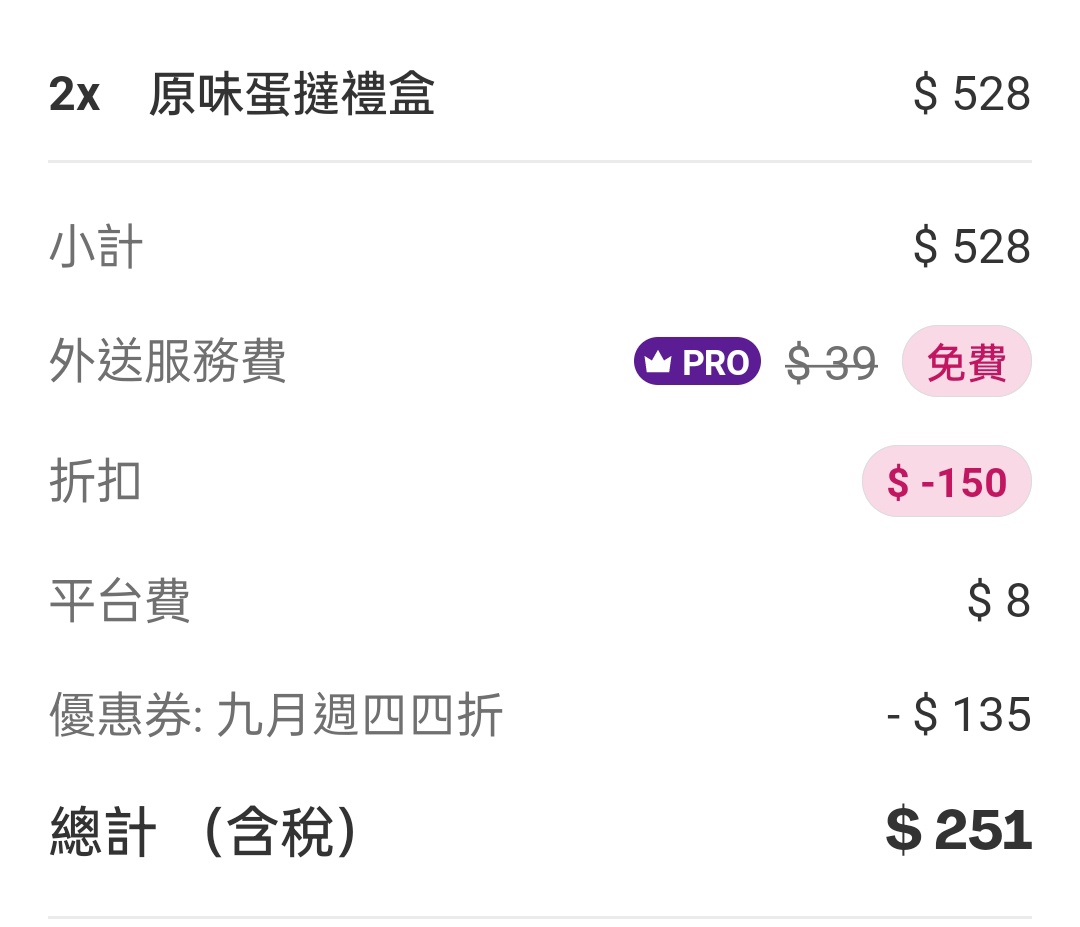Tap the 折扣 discount label

click(x=95, y=482)
